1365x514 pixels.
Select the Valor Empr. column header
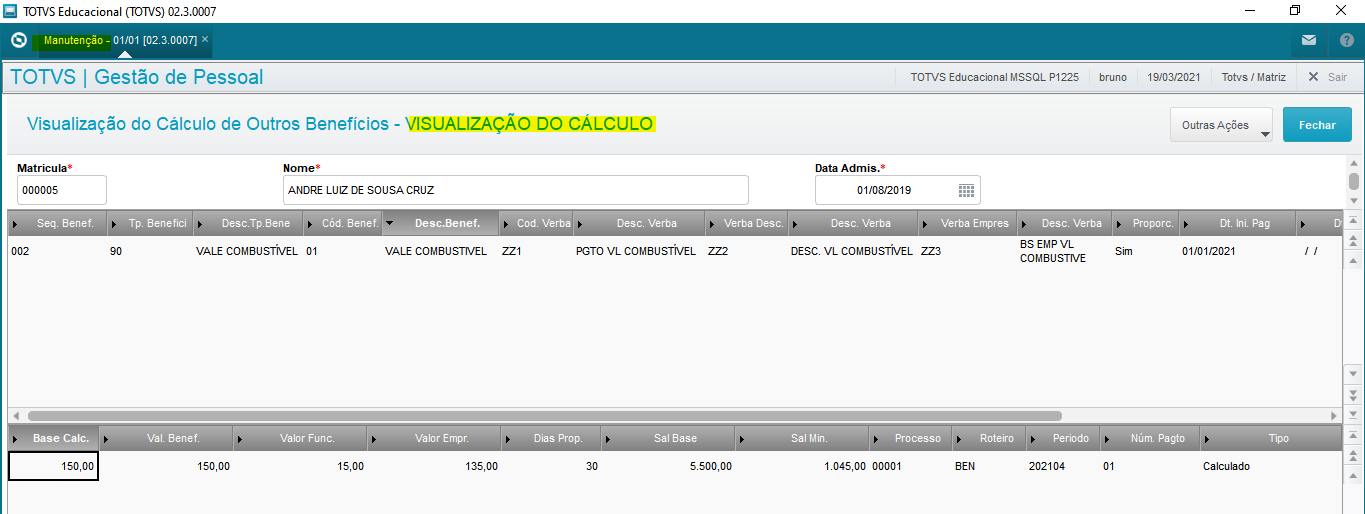[x=434, y=438]
